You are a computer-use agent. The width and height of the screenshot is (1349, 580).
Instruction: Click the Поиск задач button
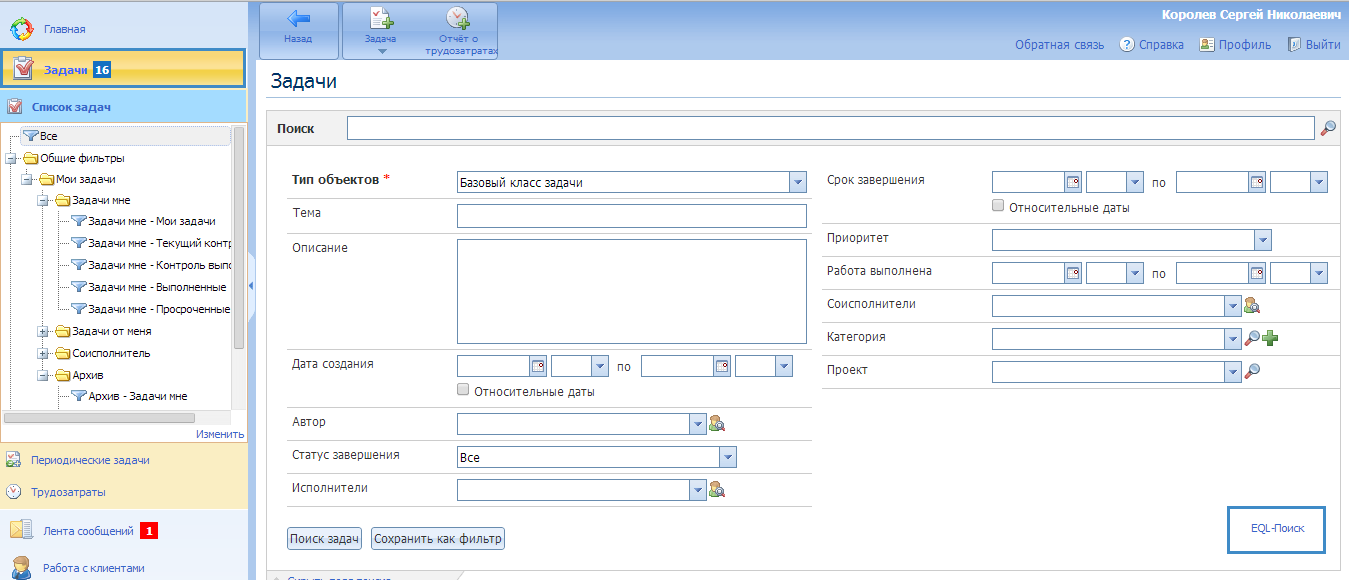(x=325, y=539)
